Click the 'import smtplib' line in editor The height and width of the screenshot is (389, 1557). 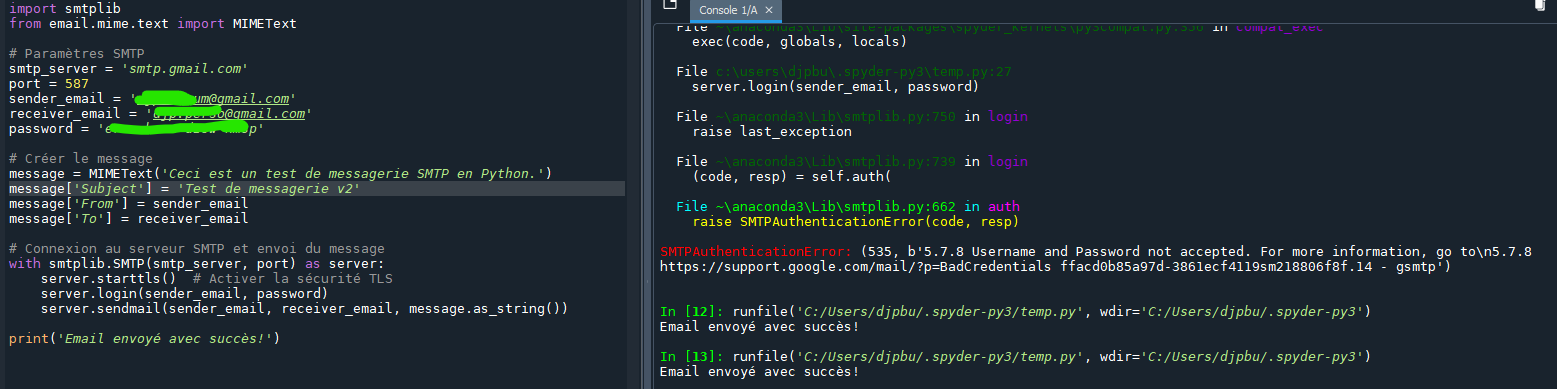click(x=65, y=8)
